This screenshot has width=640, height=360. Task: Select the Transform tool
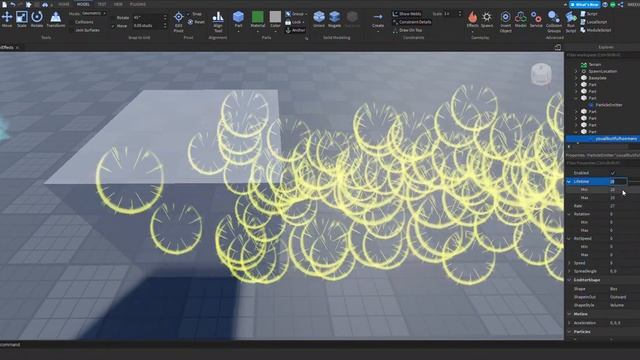(56, 19)
